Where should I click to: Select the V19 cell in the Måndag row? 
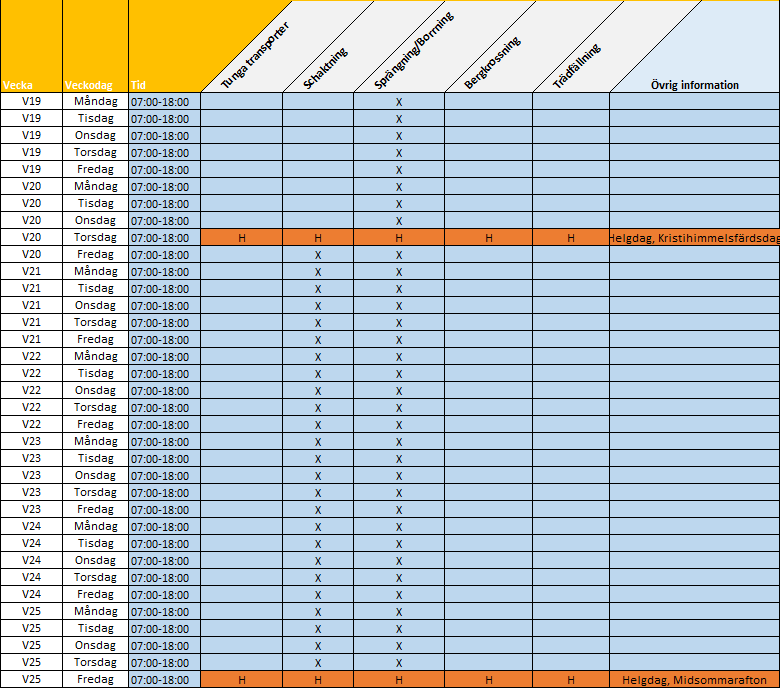(x=31, y=101)
